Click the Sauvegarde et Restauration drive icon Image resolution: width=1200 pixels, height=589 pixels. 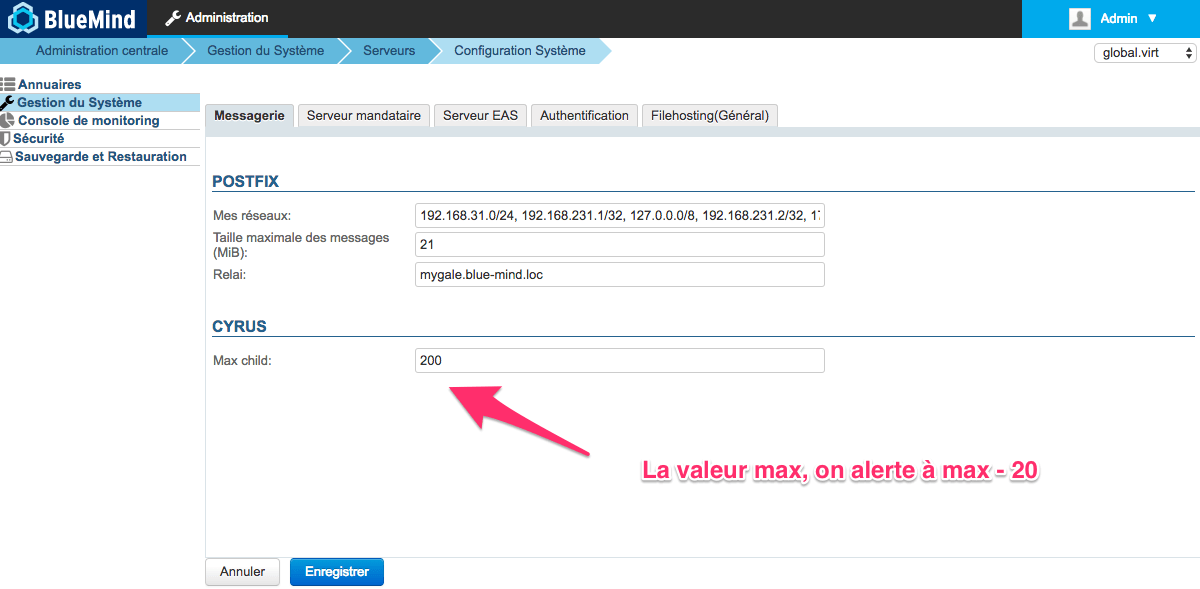(7, 157)
